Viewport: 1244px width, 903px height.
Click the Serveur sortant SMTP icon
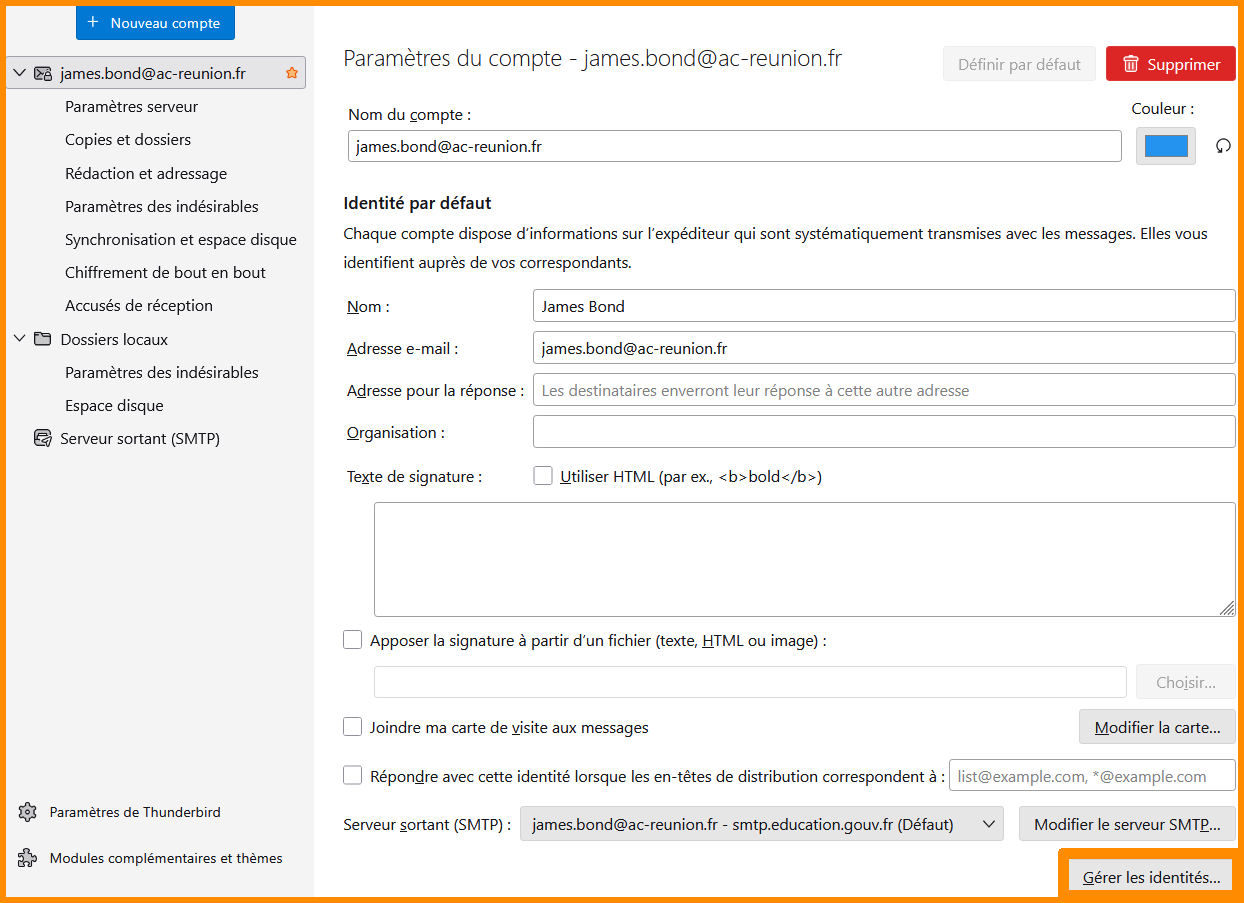tap(42, 438)
